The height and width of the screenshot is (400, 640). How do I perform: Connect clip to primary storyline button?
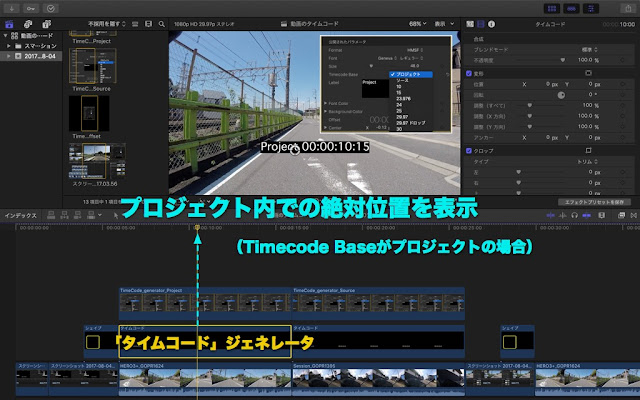51,215
